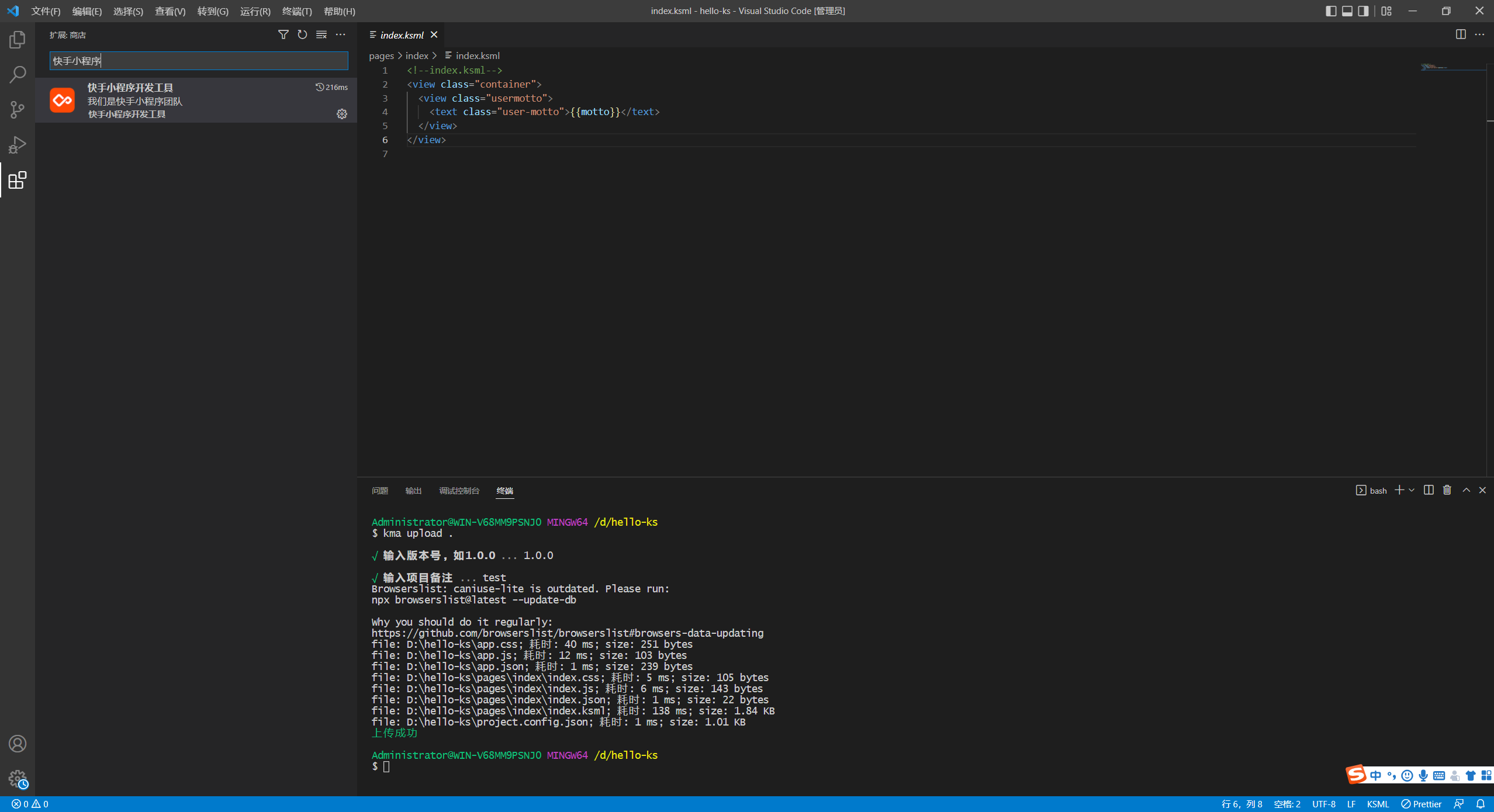Split the terminal panel
This screenshot has height=812, width=1494.
click(1429, 490)
